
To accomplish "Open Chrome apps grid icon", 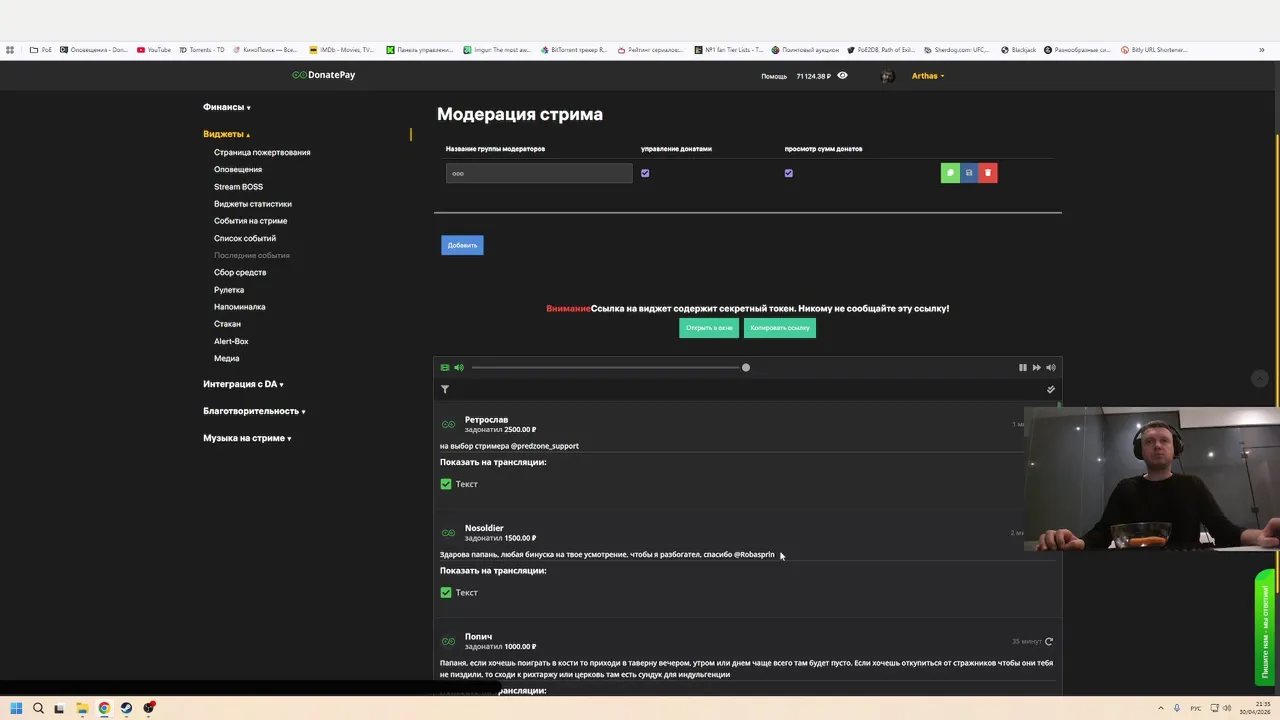I will (x=10, y=50).
